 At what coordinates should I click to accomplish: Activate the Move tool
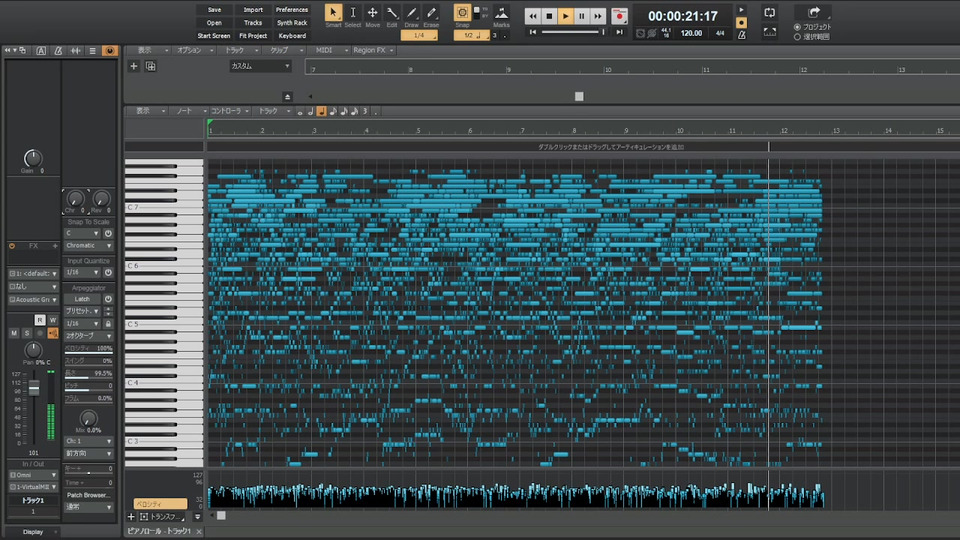pos(372,14)
